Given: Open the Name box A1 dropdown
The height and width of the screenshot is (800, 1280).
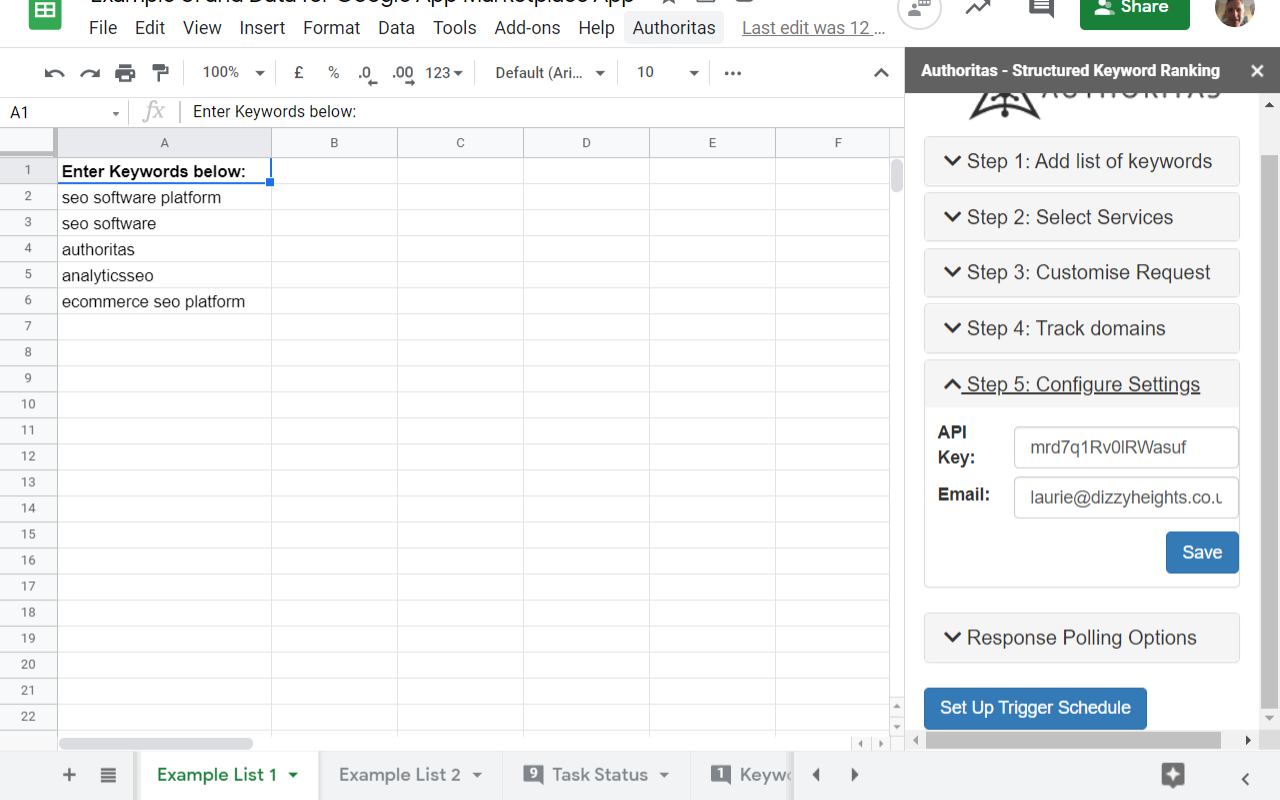Looking at the screenshot, I should point(116,113).
